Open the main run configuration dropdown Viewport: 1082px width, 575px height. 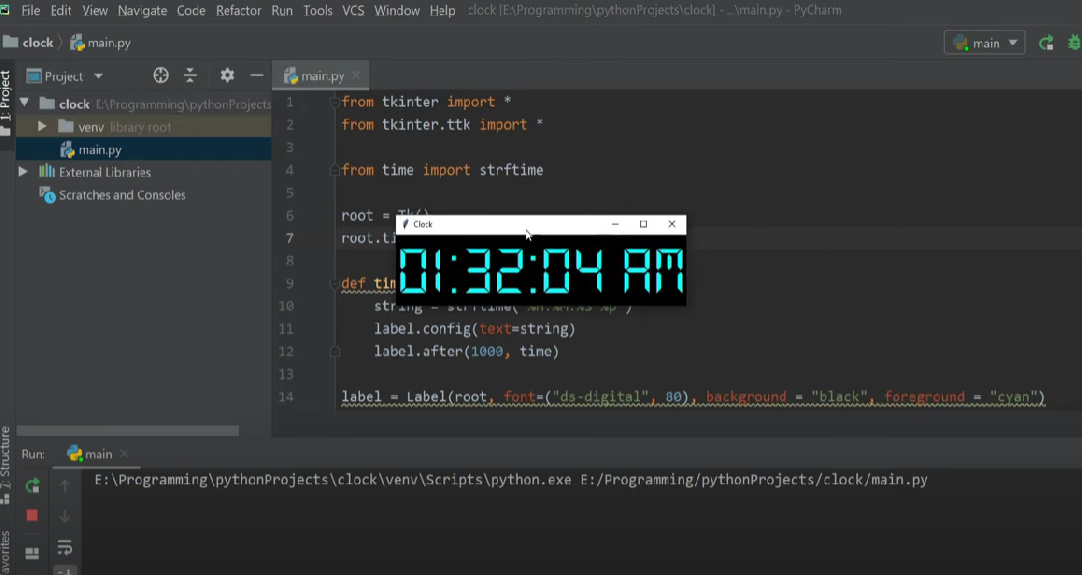click(x=984, y=43)
